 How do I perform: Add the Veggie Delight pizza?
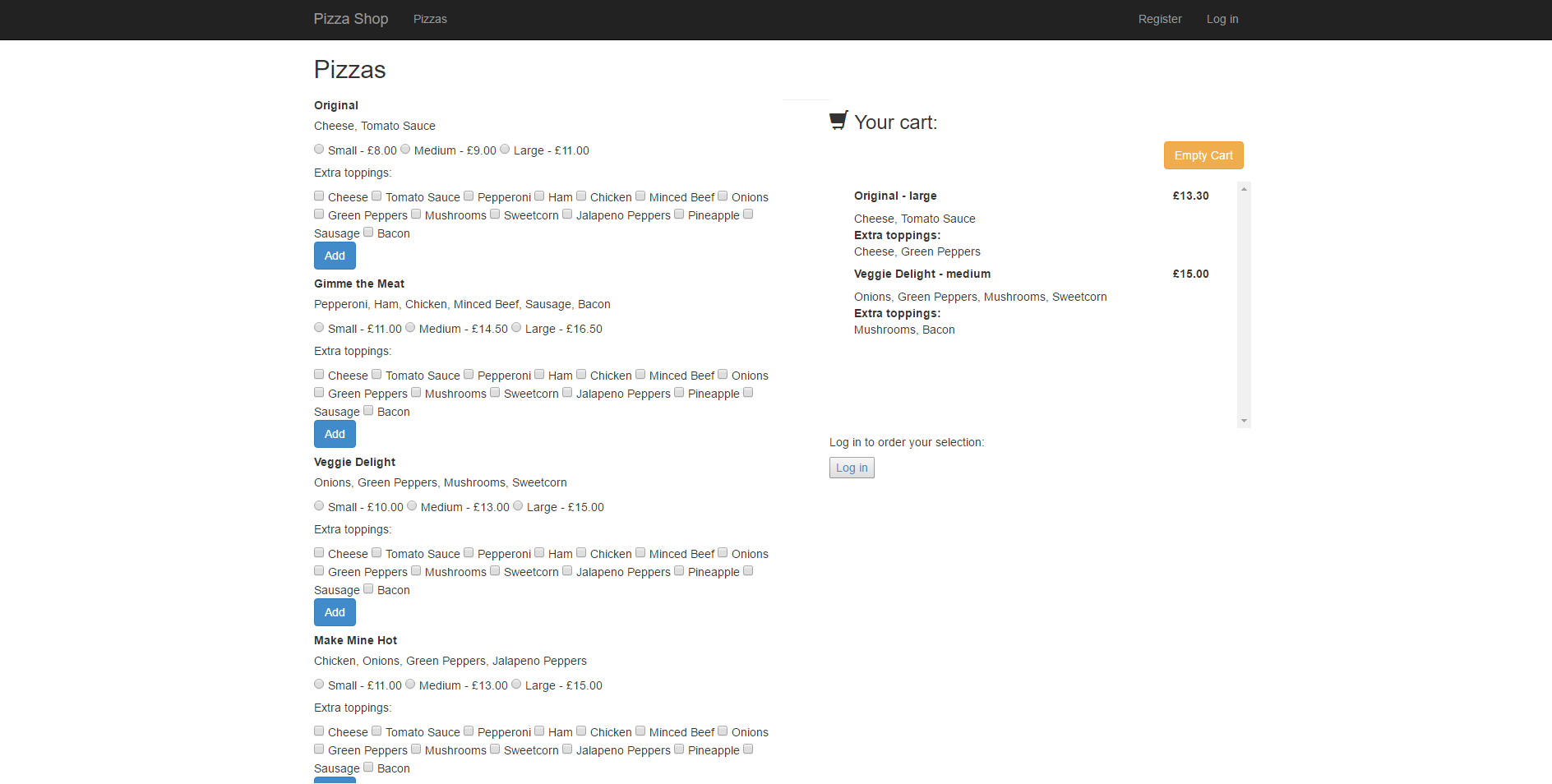tap(335, 612)
